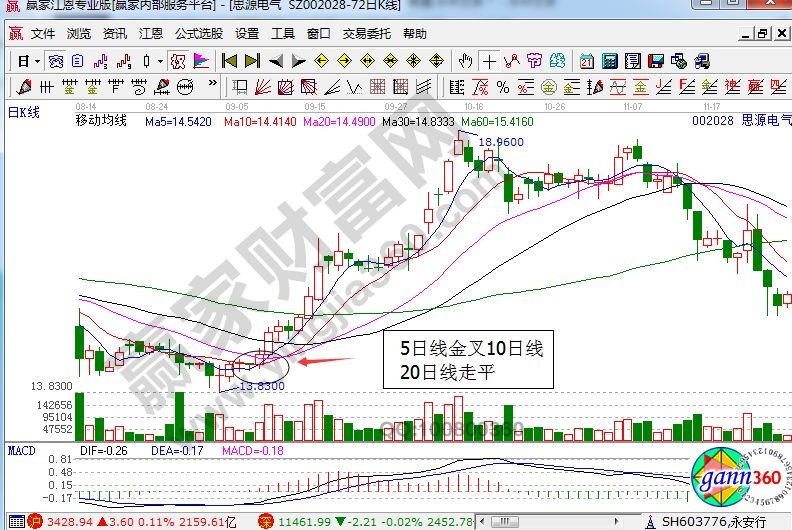Viewport: 792px width, 530px height.
Task: Toggle the highlighted linked-rings toolbar button
Action: pyautogui.click(x=55, y=61)
